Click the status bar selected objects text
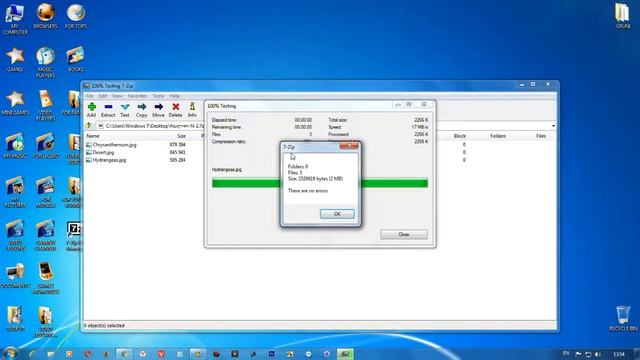Viewport: 640px width, 360px height. (x=104, y=326)
